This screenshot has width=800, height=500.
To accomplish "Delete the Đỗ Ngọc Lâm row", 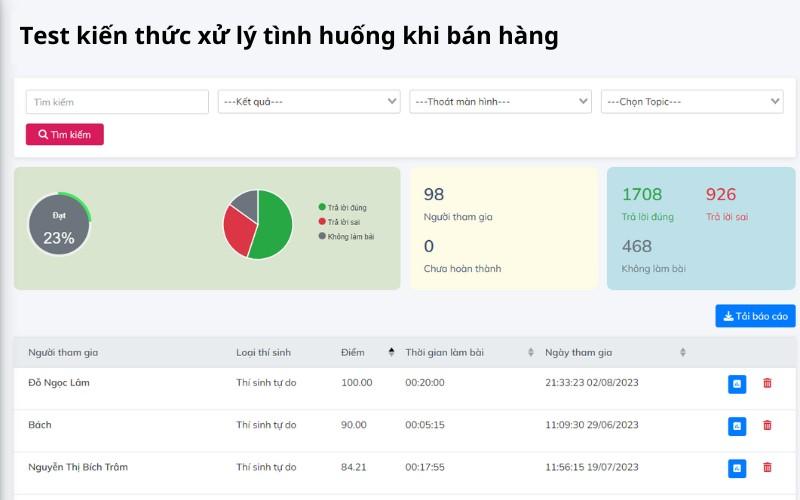I will pyautogui.click(x=767, y=383).
